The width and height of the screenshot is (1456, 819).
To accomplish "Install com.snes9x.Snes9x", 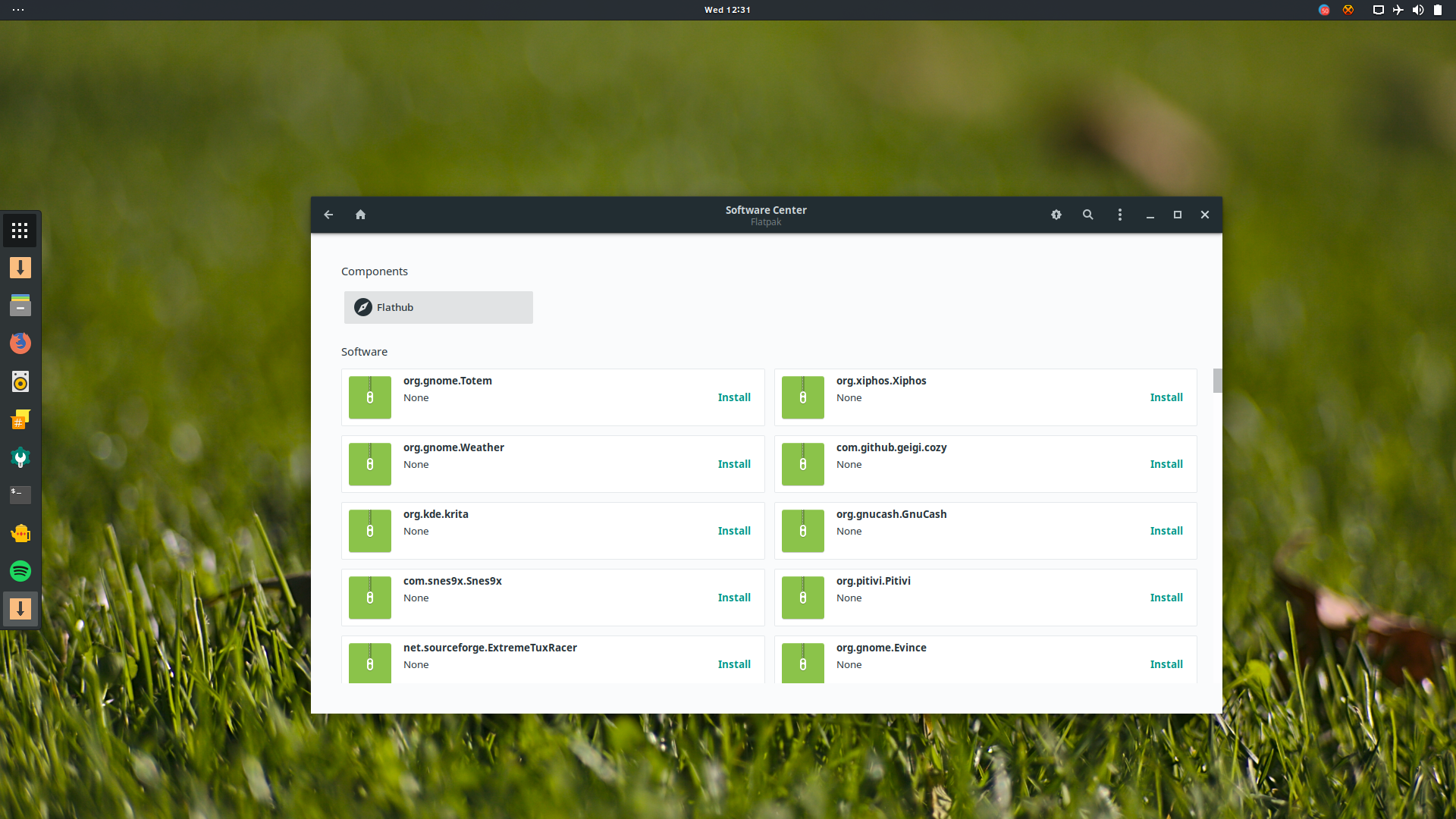I will 734,598.
